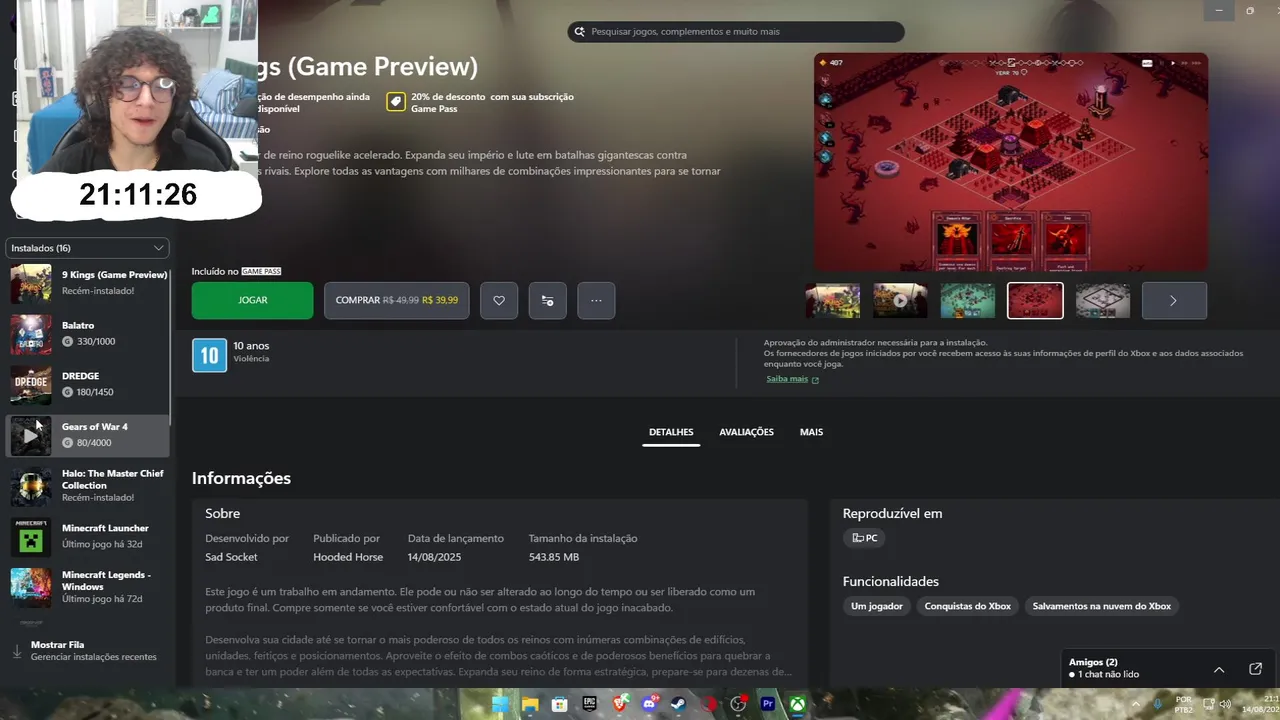Screen dimensions: 1280x720
Task: Click the age rating 10 badge
Action: pos(209,355)
